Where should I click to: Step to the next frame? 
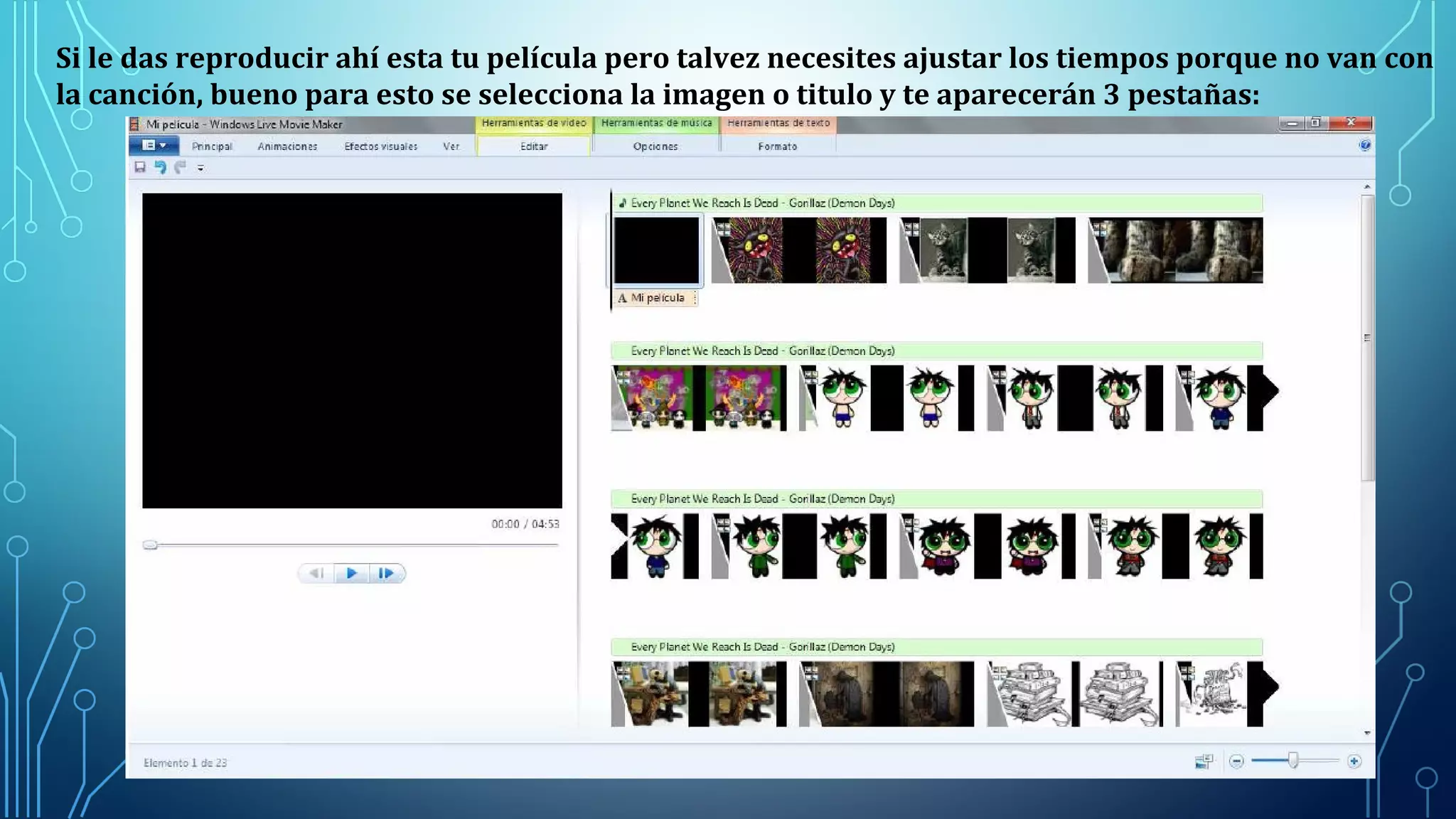click(x=387, y=573)
